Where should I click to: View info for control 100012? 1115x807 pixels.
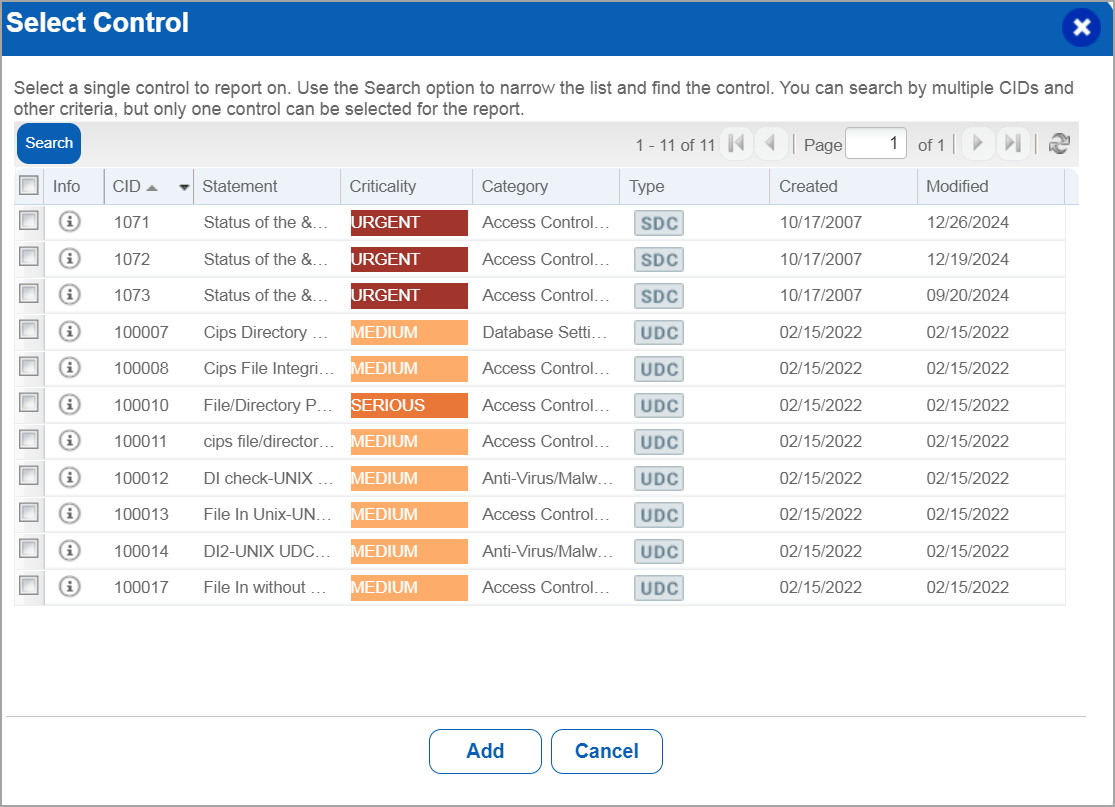click(69, 478)
